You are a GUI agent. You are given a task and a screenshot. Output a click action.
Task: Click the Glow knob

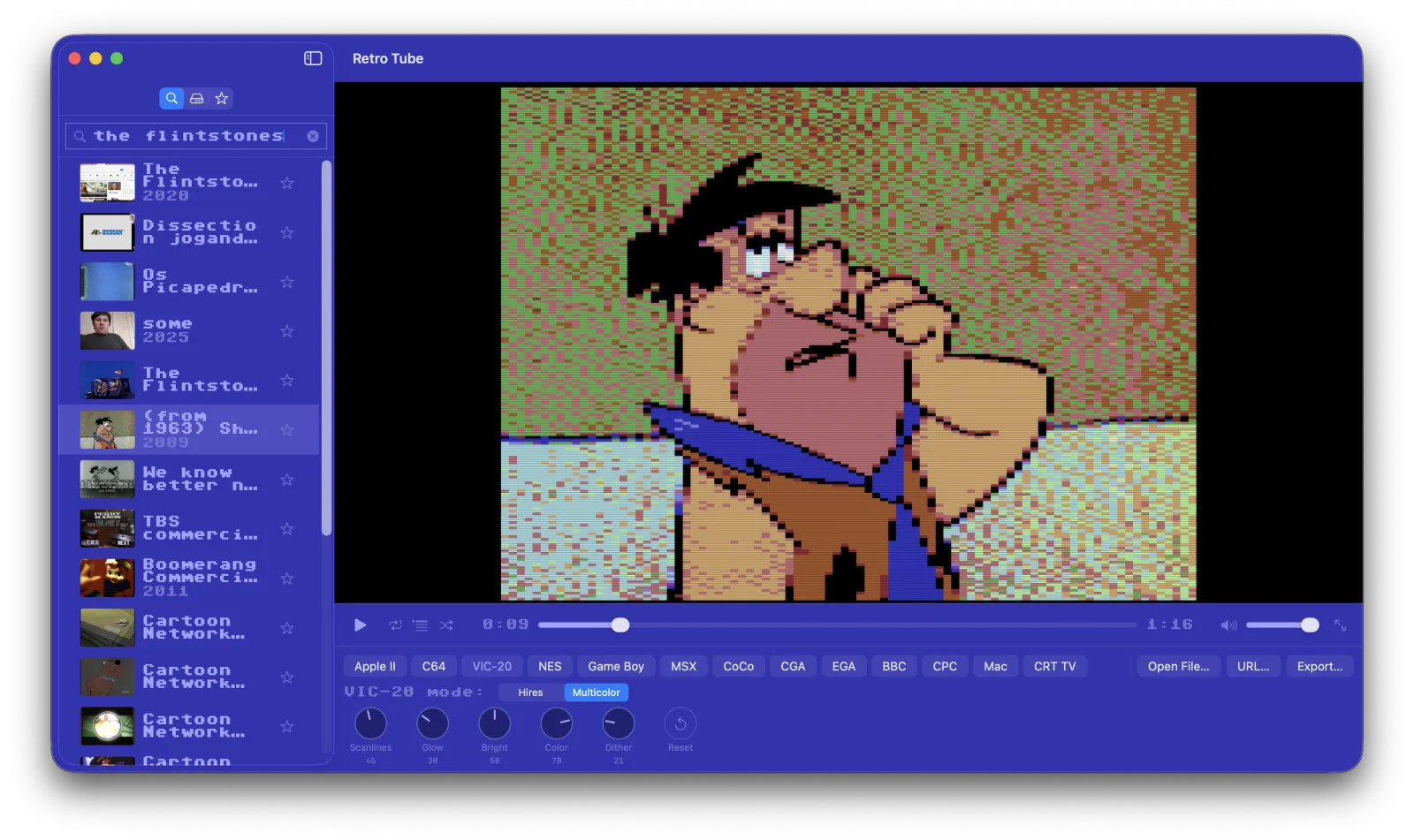(x=432, y=724)
